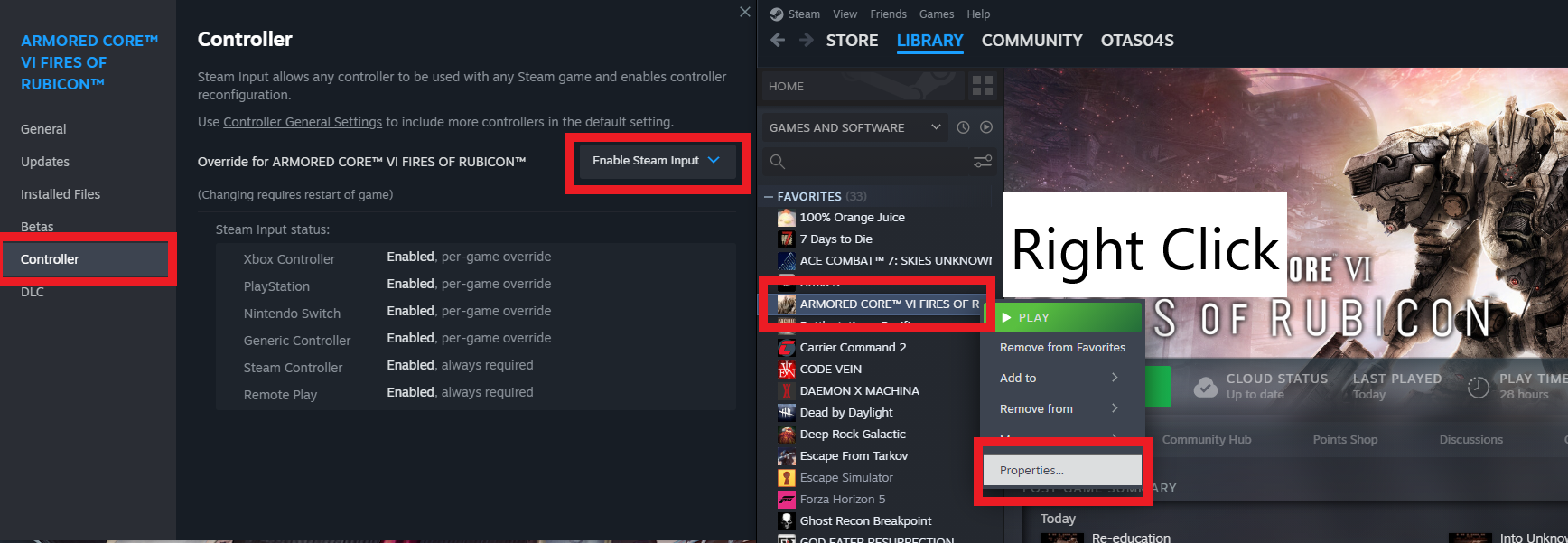The image size is (1568, 543).
Task: Open the Controller General Settings link
Action: [303, 122]
